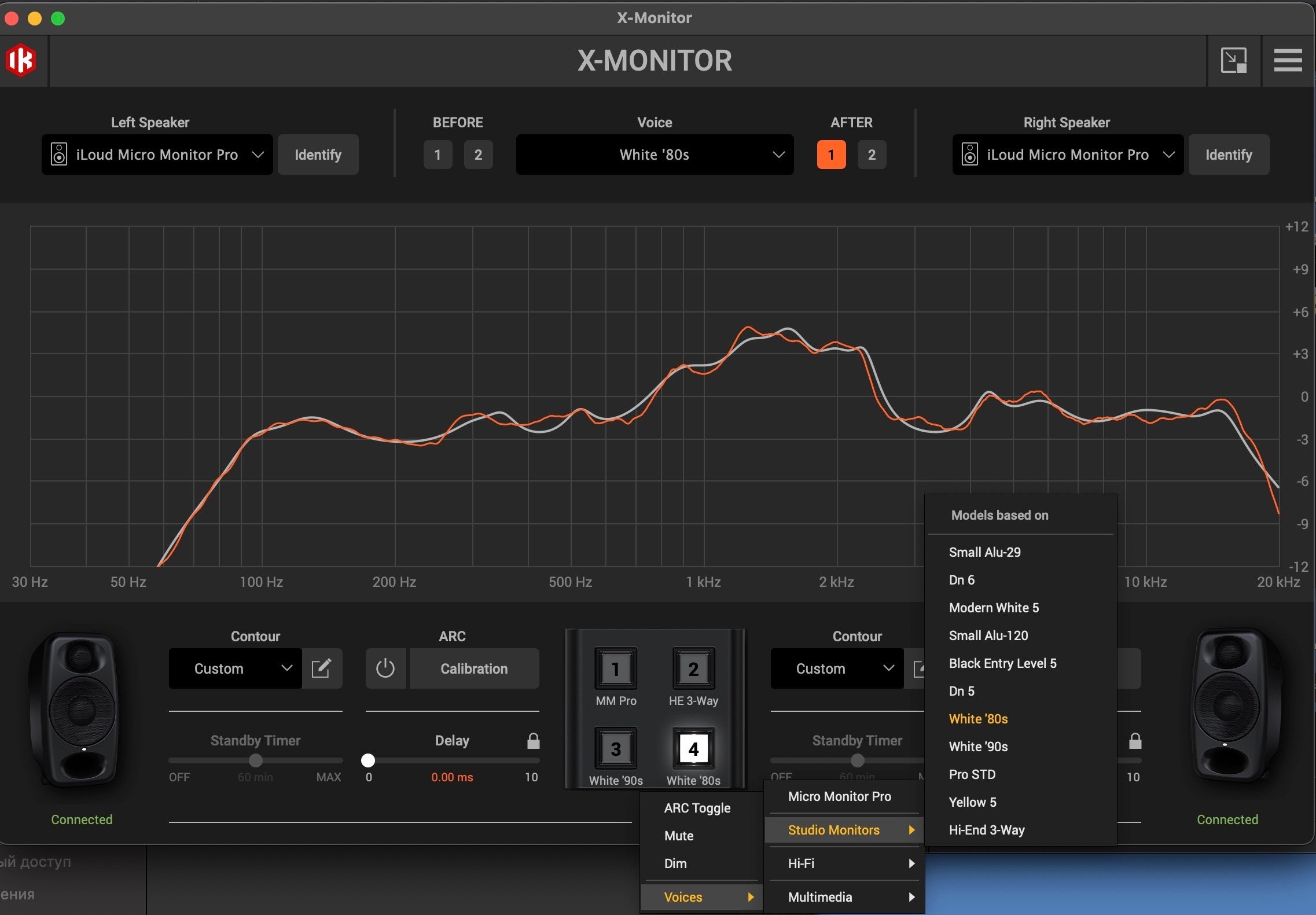This screenshot has height=915, width=1316.
Task: Open the Left Speaker model dropdown
Action: point(157,155)
